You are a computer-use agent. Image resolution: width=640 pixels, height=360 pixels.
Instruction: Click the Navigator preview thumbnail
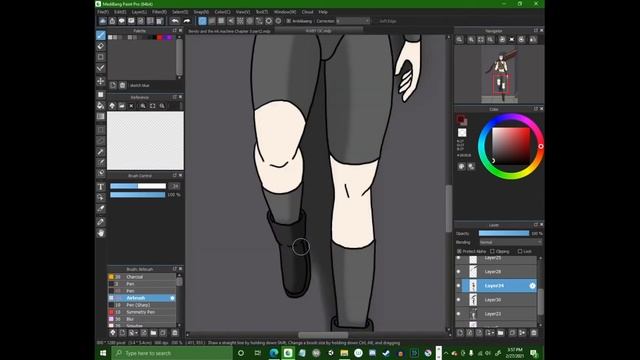click(500, 74)
